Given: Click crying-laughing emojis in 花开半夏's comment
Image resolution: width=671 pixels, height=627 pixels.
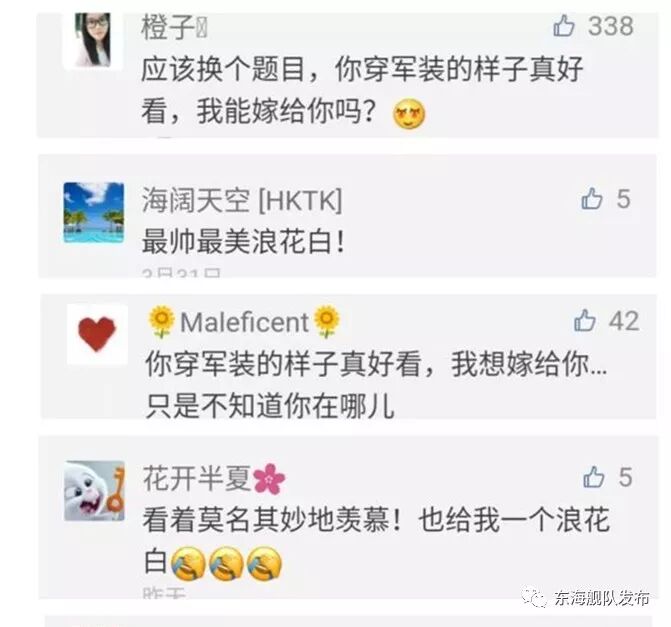Looking at the screenshot, I should [x=226, y=563].
